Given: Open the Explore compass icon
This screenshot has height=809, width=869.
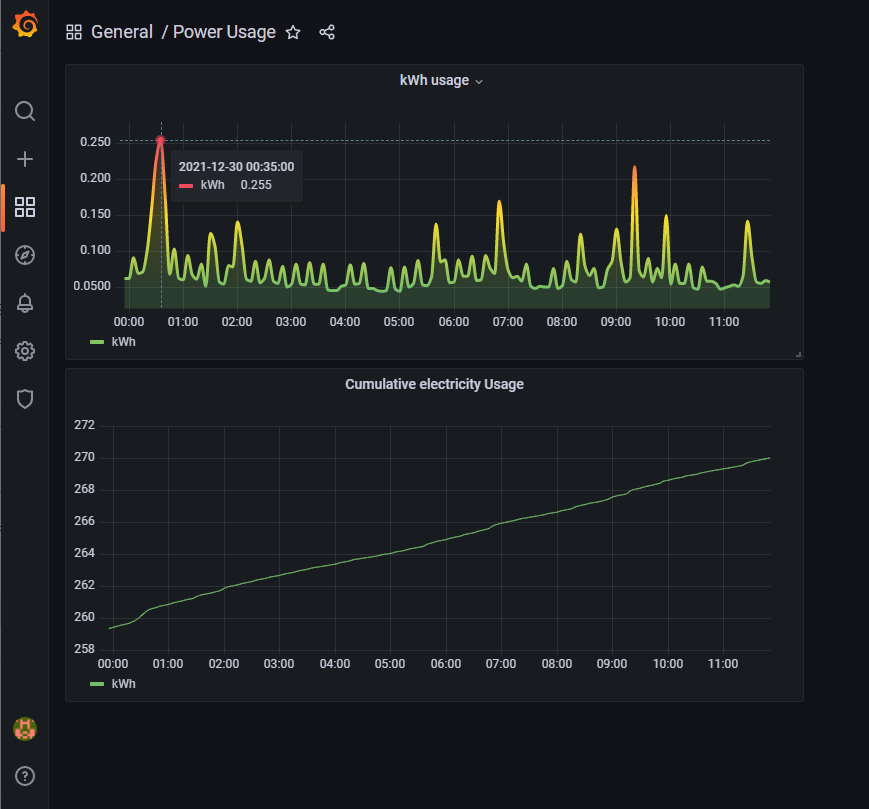Looking at the screenshot, I should pyautogui.click(x=25, y=255).
